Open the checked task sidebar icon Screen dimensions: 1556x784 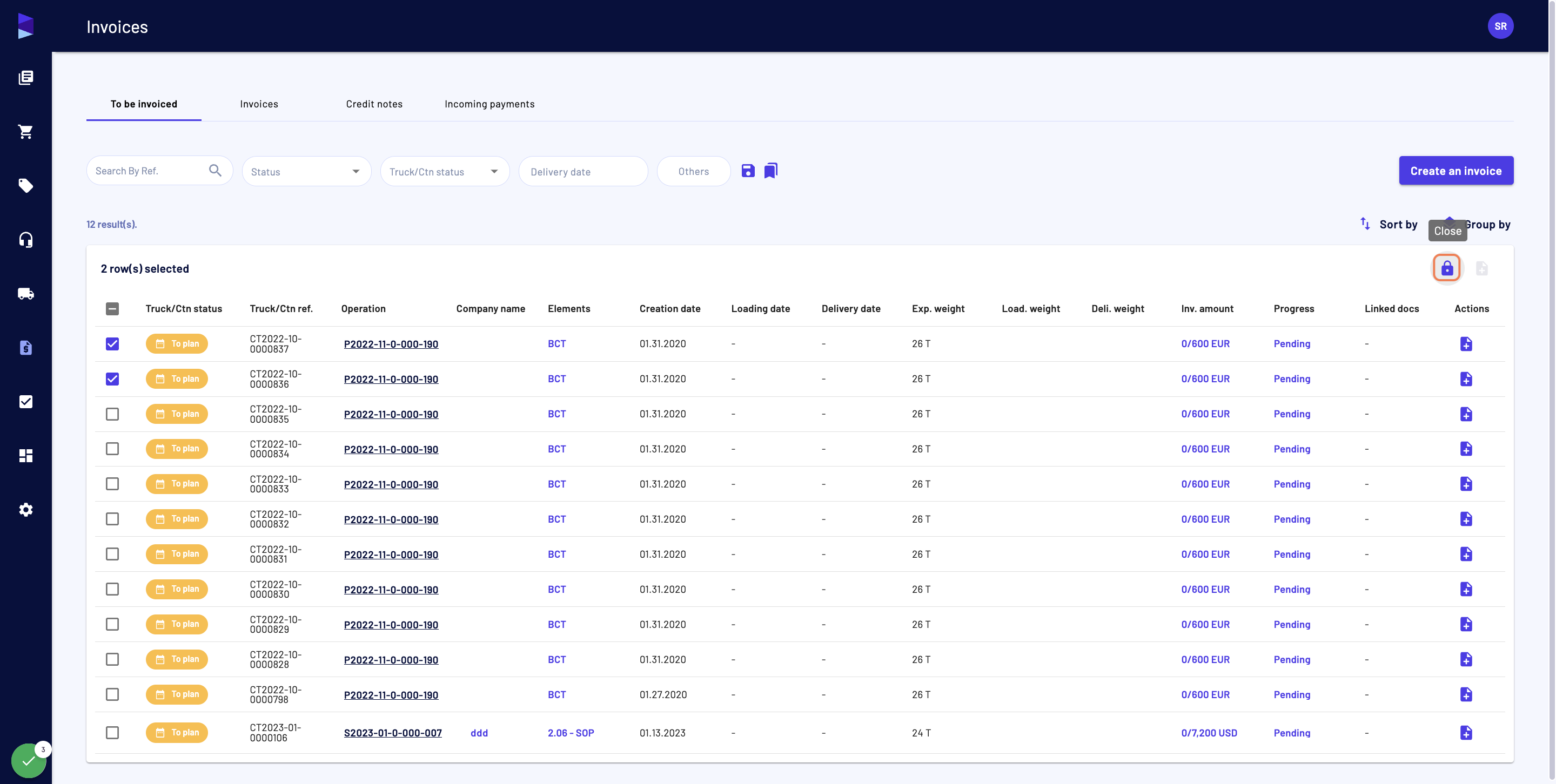point(25,401)
